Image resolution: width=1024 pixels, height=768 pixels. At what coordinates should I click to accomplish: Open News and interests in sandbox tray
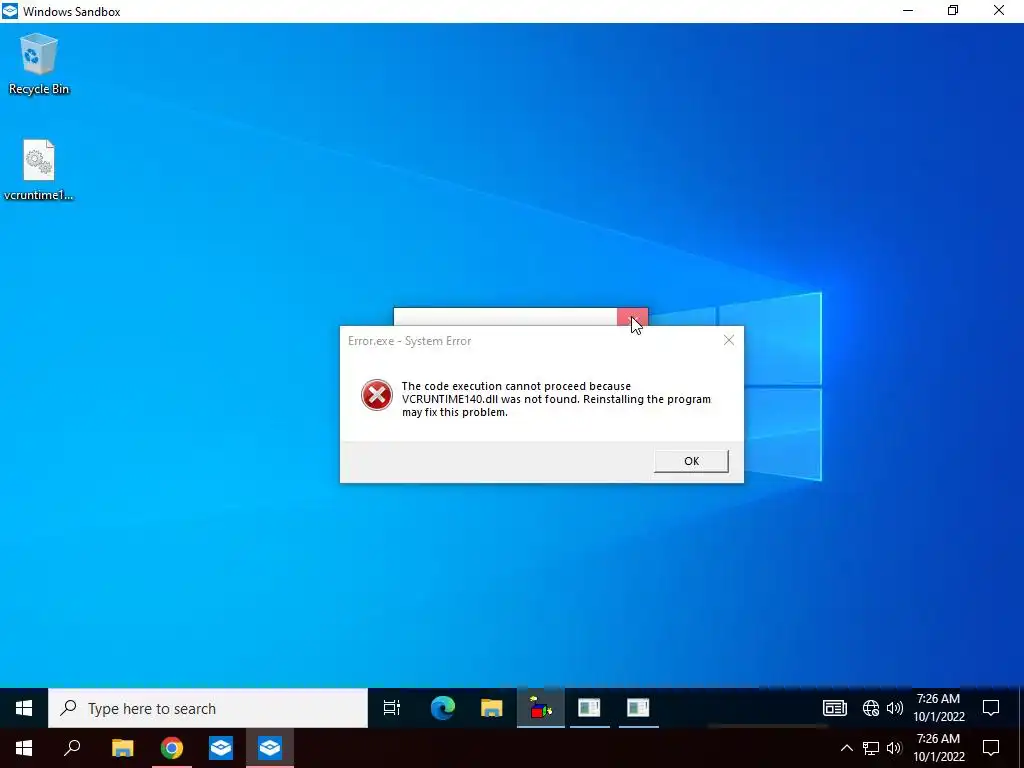tap(835, 708)
